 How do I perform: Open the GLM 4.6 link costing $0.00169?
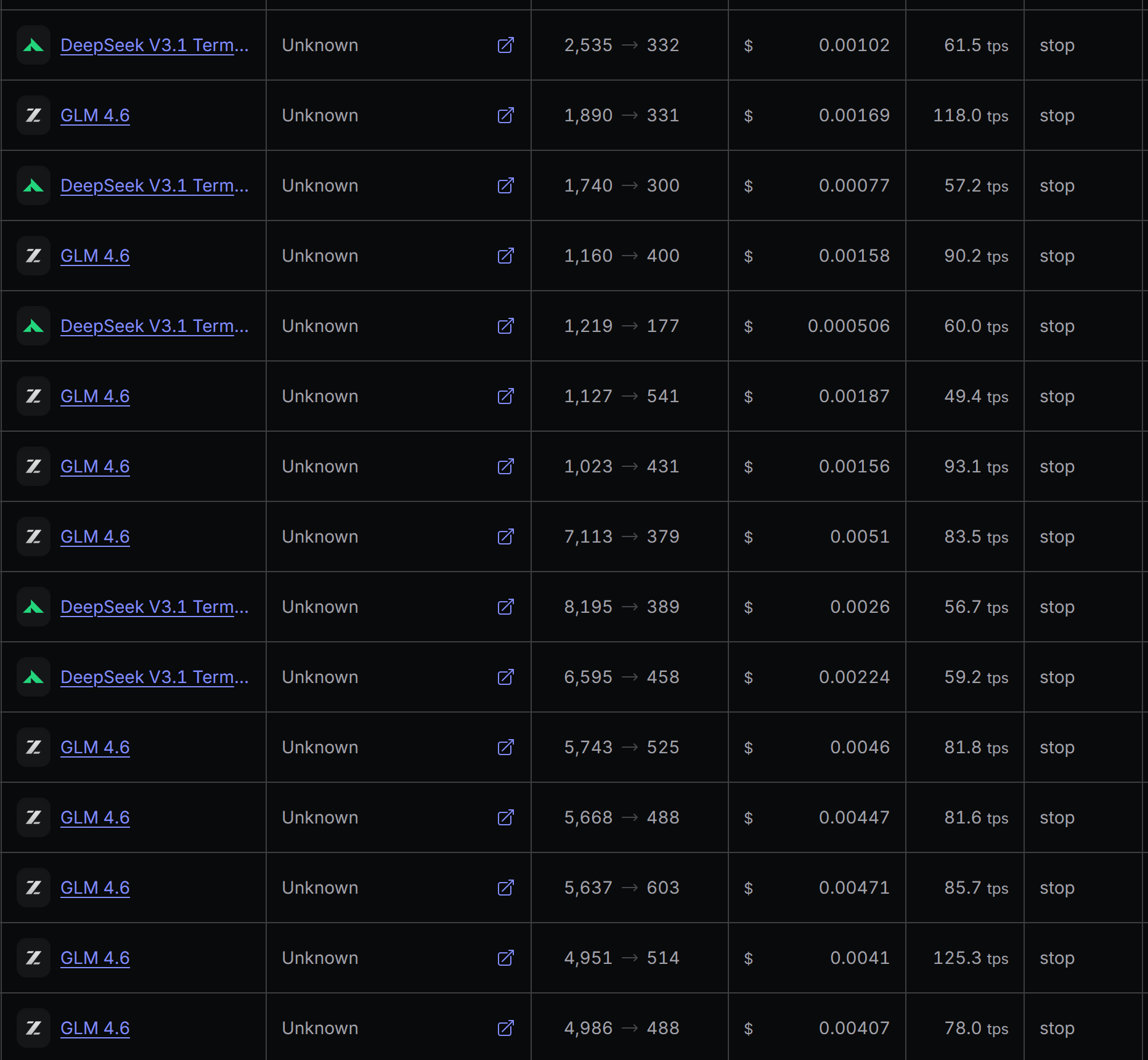tap(95, 116)
